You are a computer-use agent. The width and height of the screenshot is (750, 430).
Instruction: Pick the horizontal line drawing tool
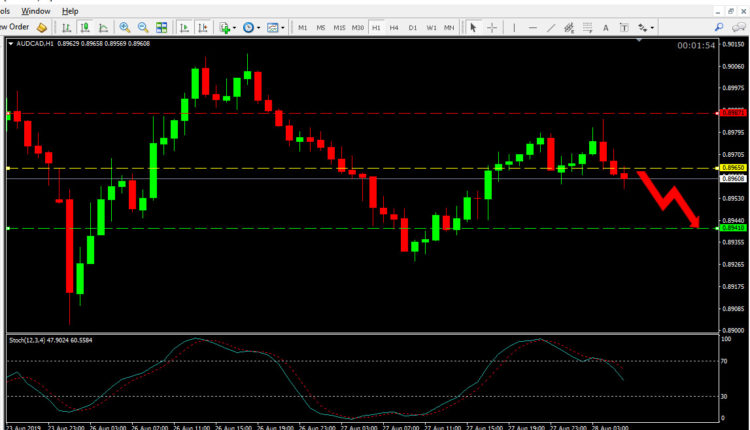pos(532,28)
